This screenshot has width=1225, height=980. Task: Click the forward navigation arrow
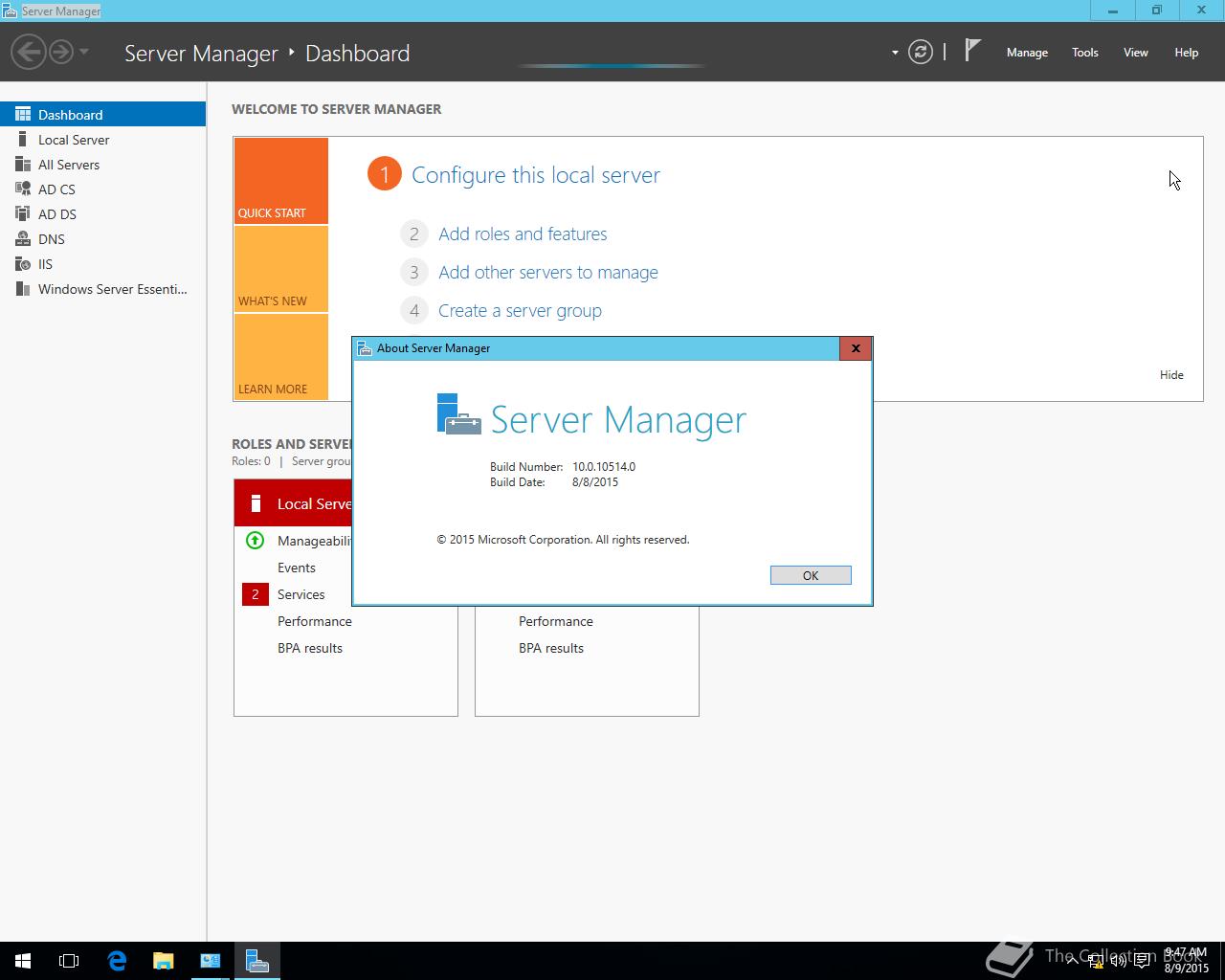[61, 52]
